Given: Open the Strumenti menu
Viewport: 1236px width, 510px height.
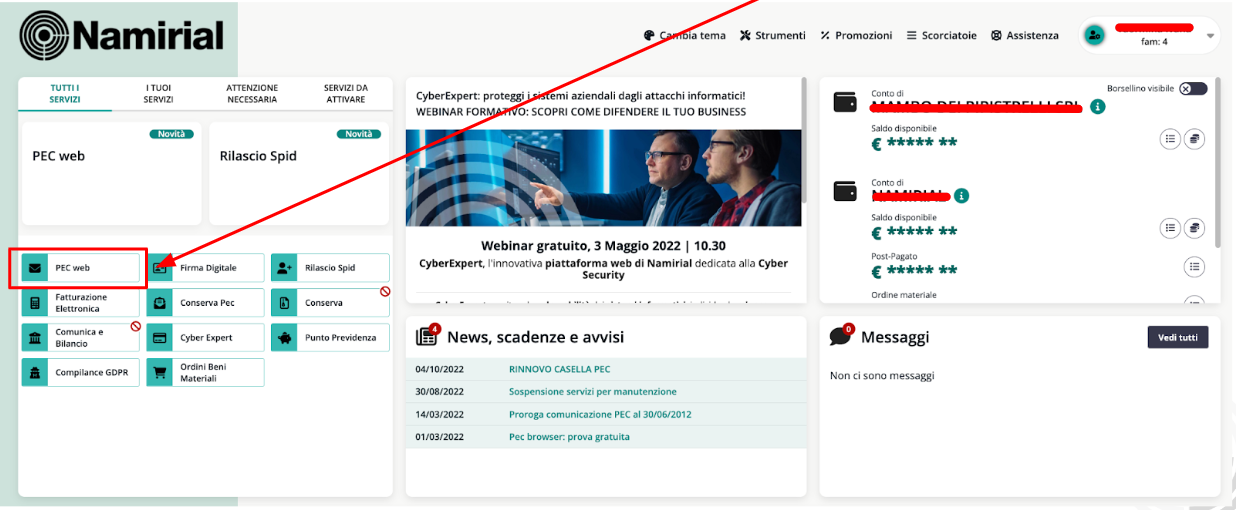Looking at the screenshot, I should pyautogui.click(x=772, y=35).
